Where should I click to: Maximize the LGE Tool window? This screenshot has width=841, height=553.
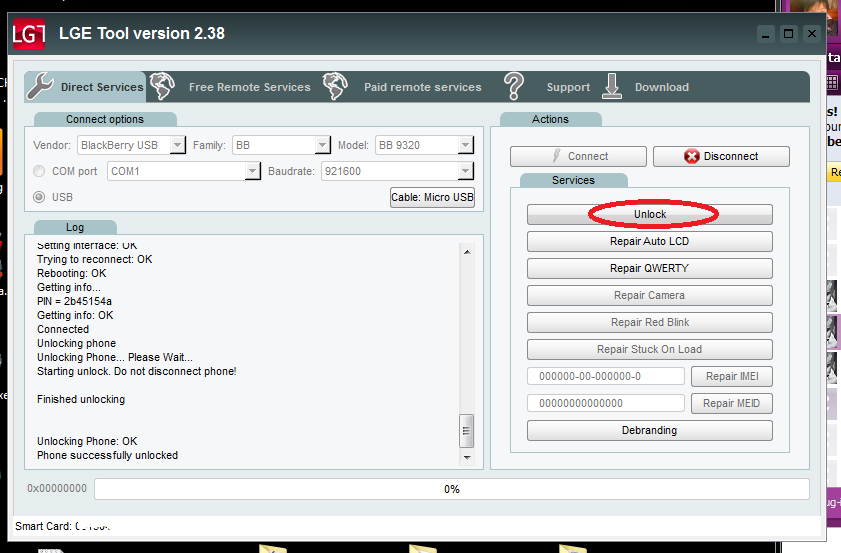(788, 34)
